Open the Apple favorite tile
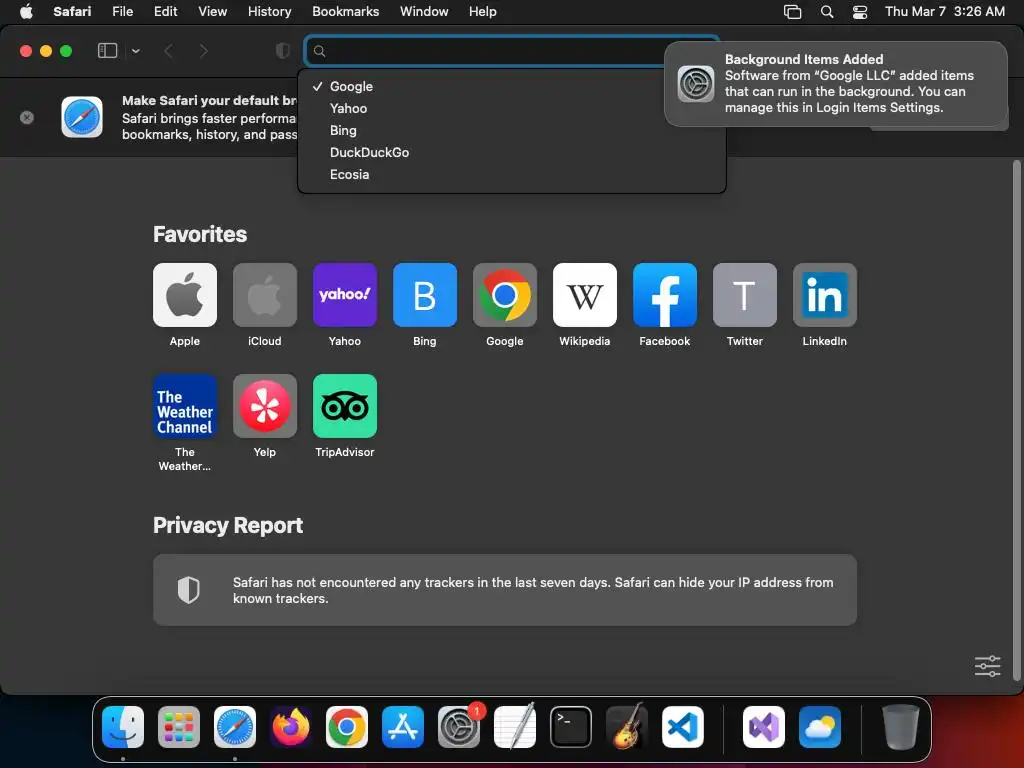The image size is (1024, 768). tap(185, 295)
